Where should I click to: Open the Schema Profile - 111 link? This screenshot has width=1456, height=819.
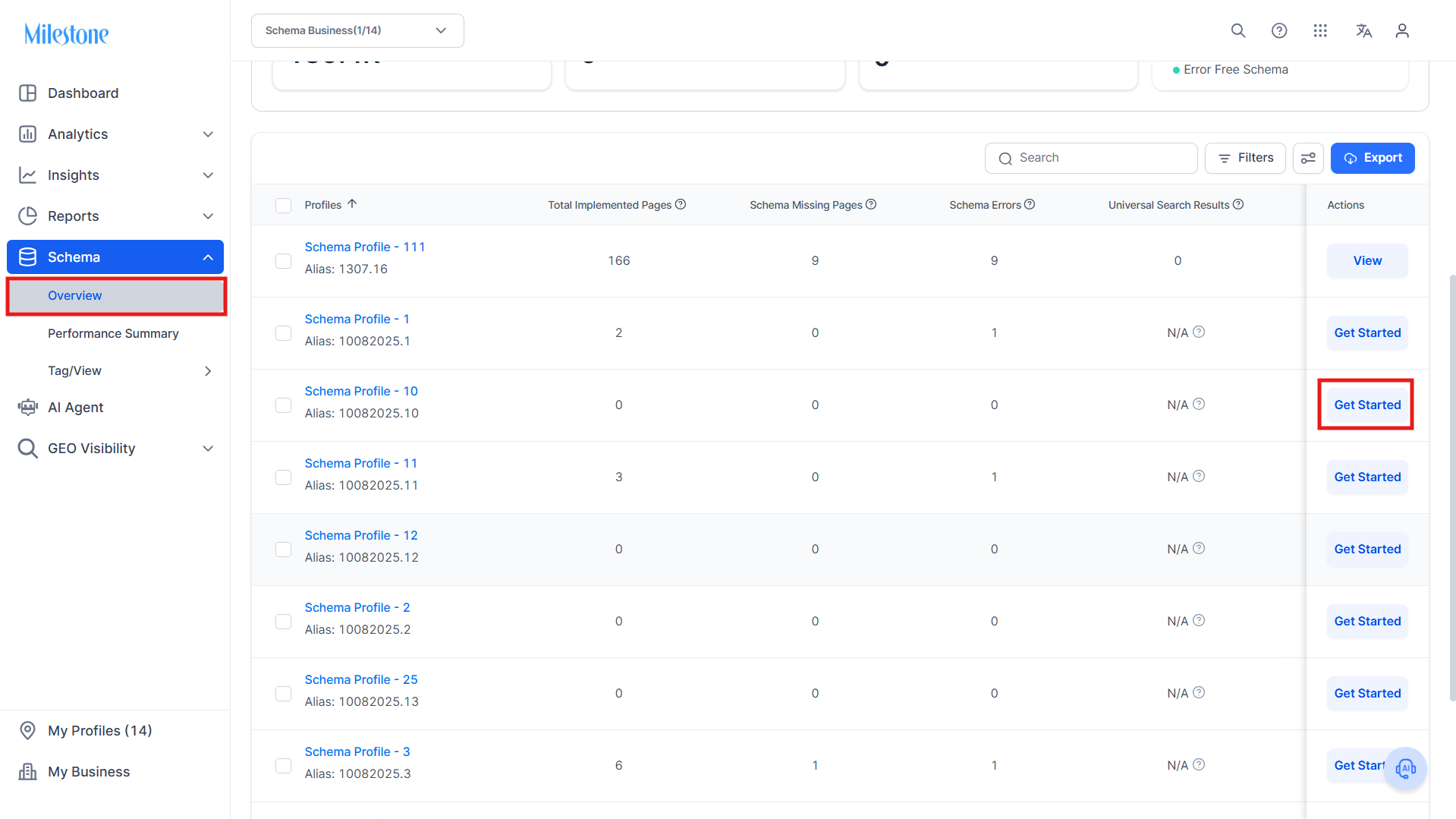[x=365, y=247]
